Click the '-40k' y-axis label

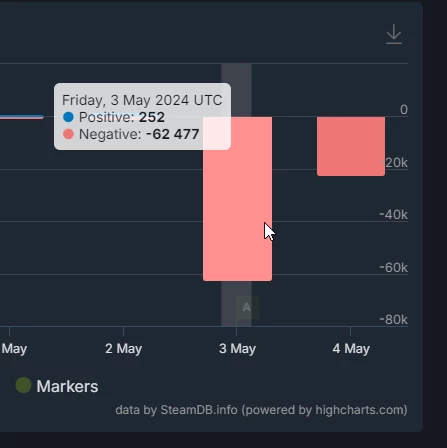click(x=394, y=215)
